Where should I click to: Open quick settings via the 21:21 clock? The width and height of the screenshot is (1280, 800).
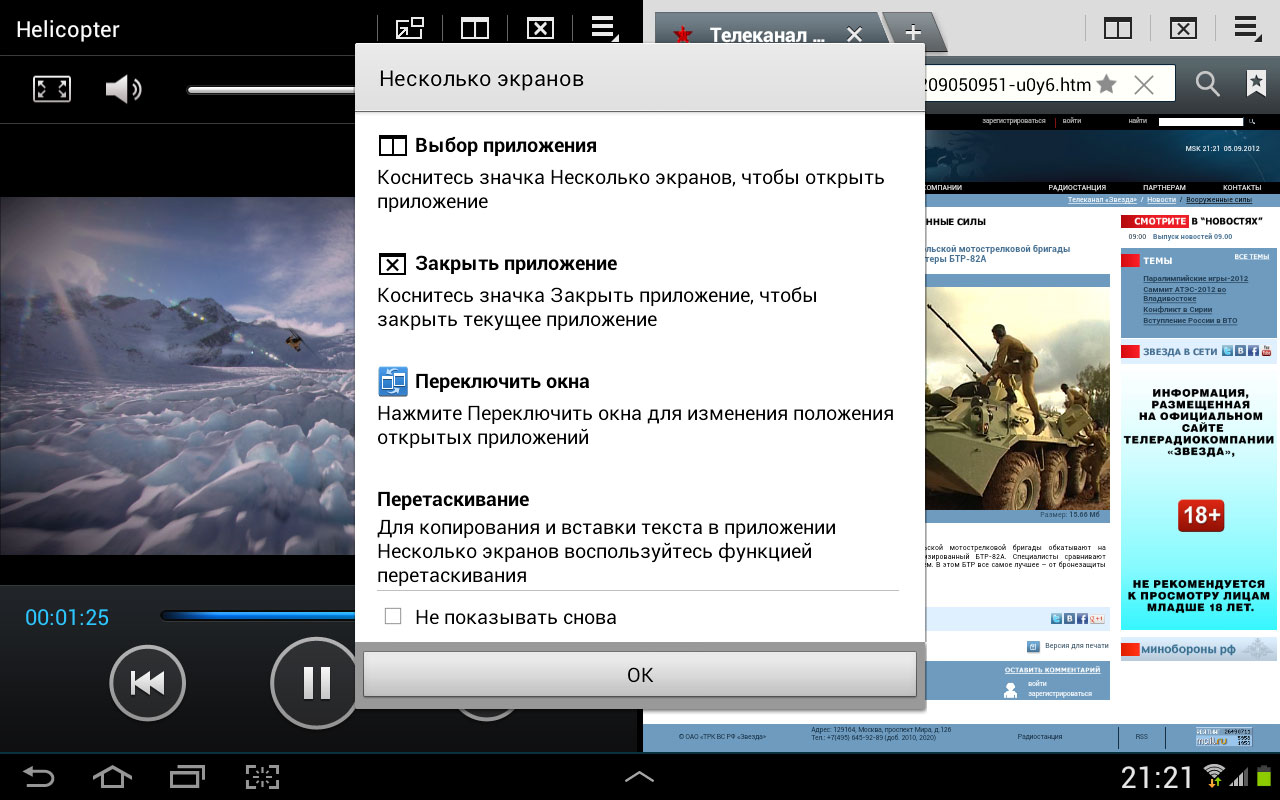tap(1157, 776)
